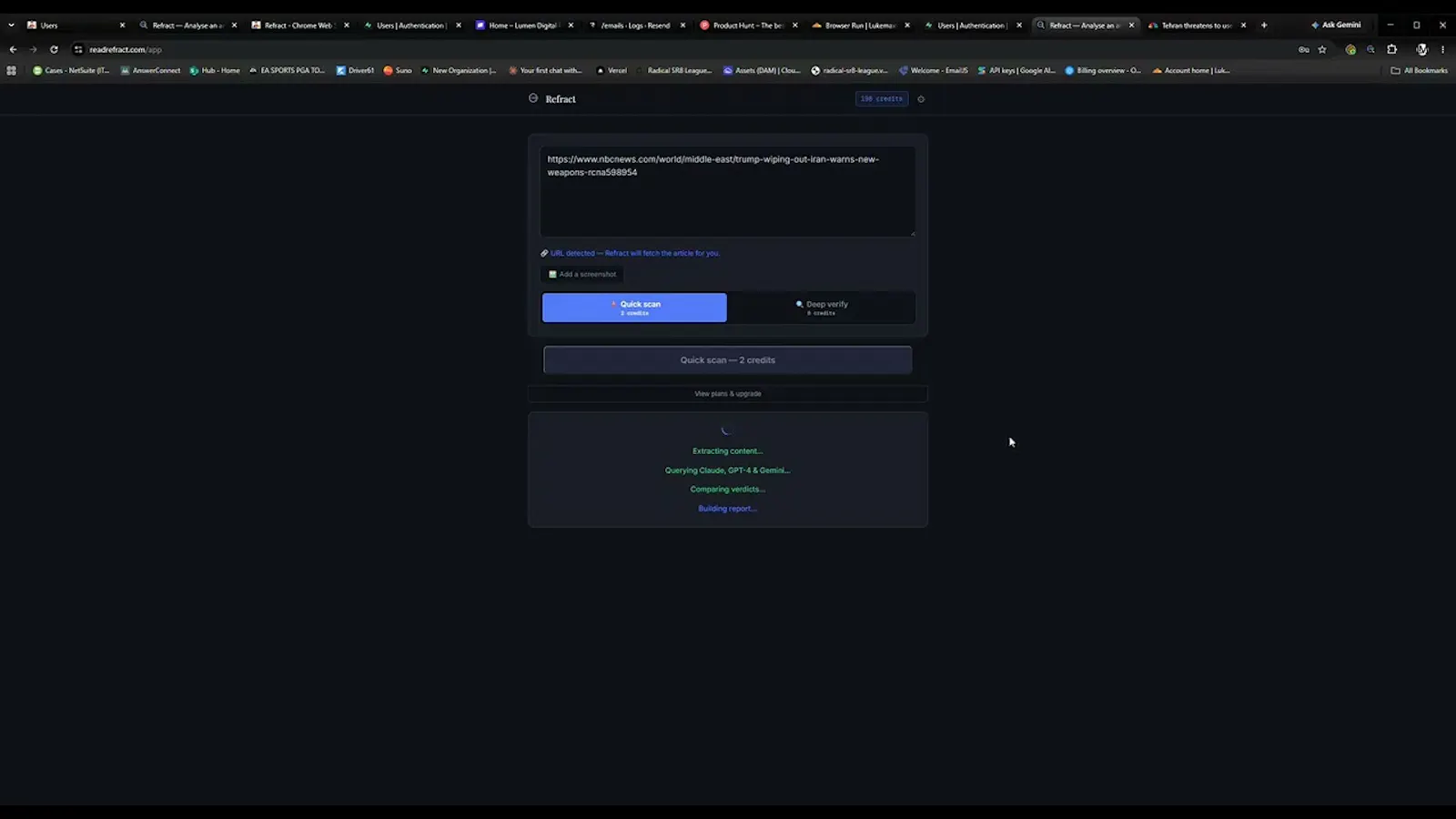1456x819 pixels.
Task: Click the Add a screenshot button
Action: [x=582, y=274]
